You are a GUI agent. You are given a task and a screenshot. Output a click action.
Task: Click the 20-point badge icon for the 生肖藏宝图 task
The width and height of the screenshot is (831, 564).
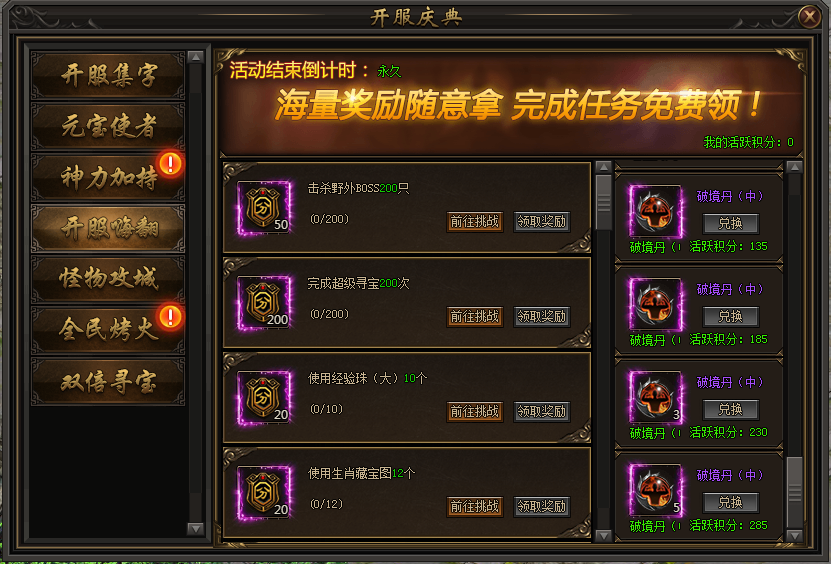[264, 493]
